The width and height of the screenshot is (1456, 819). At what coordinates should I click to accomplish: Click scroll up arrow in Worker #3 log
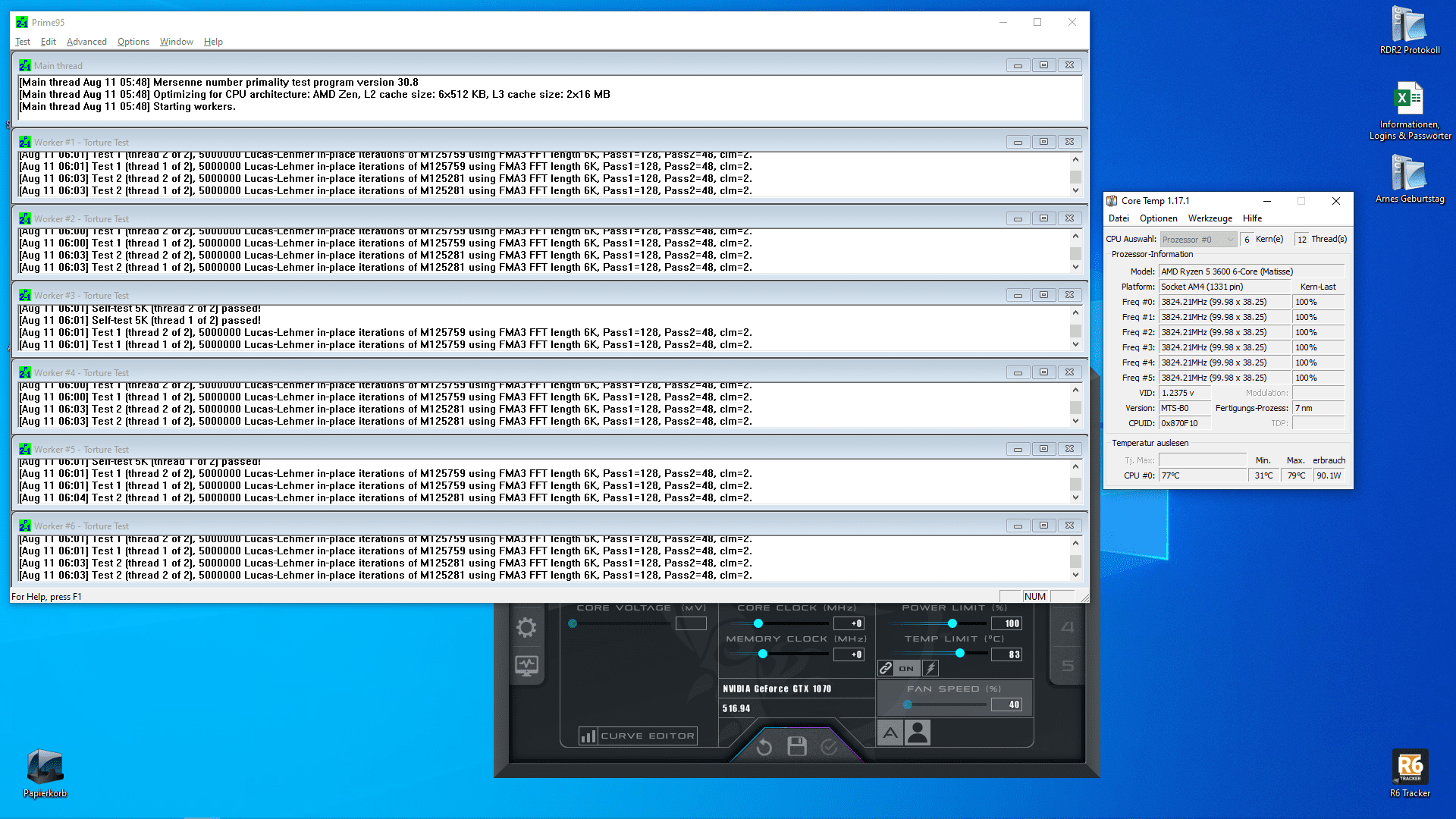pyautogui.click(x=1075, y=312)
